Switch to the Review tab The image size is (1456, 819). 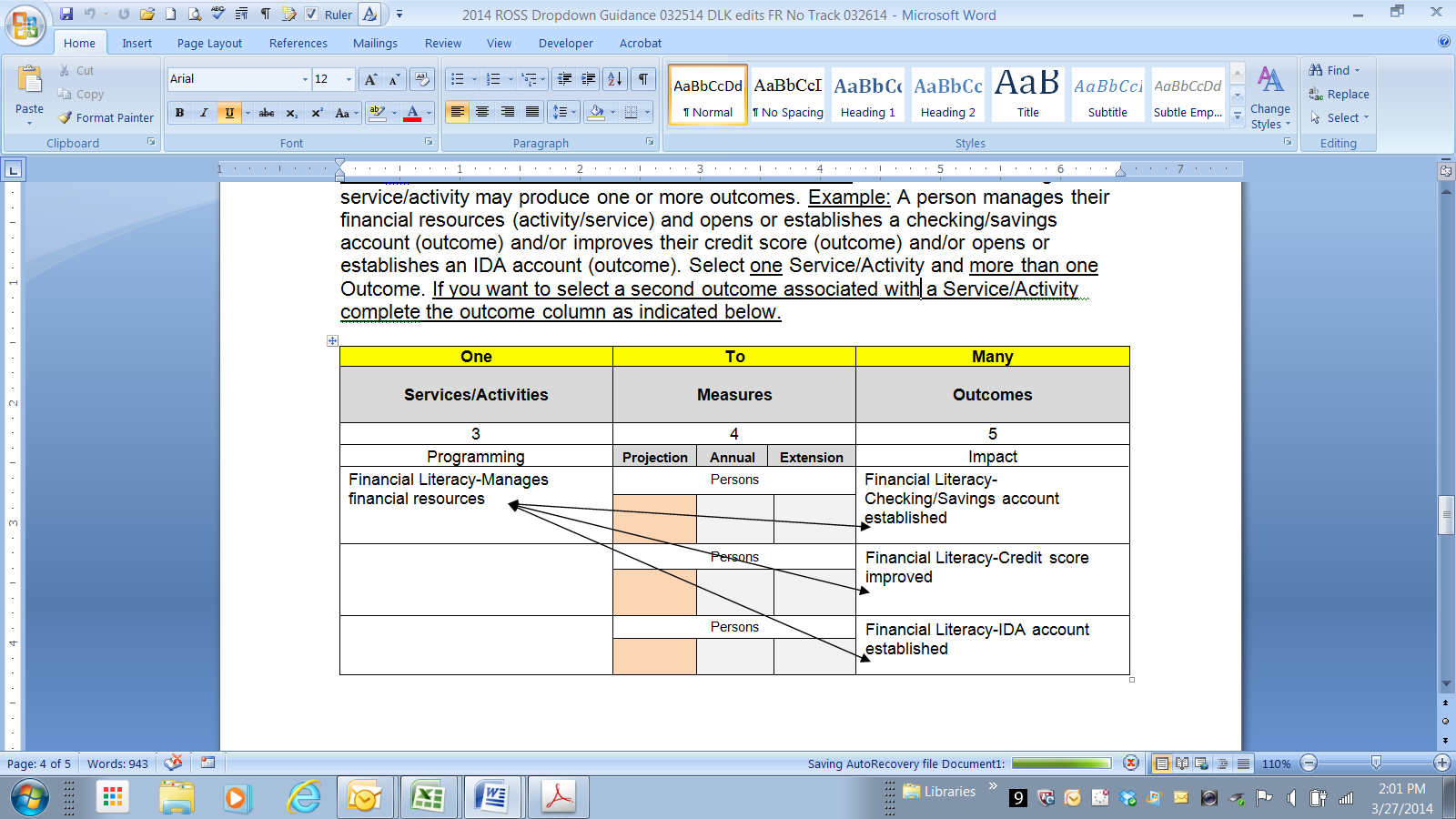click(442, 43)
